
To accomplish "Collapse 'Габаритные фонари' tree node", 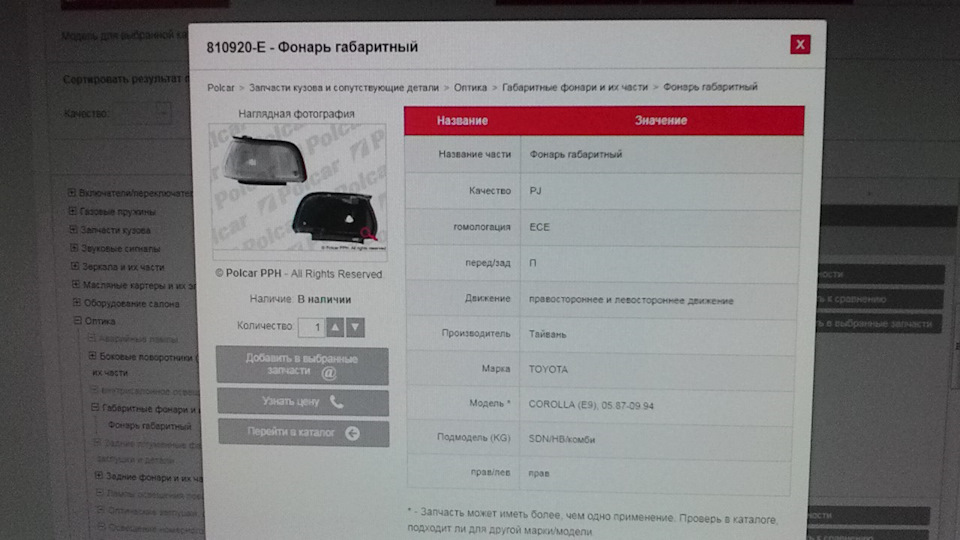I will [95, 407].
